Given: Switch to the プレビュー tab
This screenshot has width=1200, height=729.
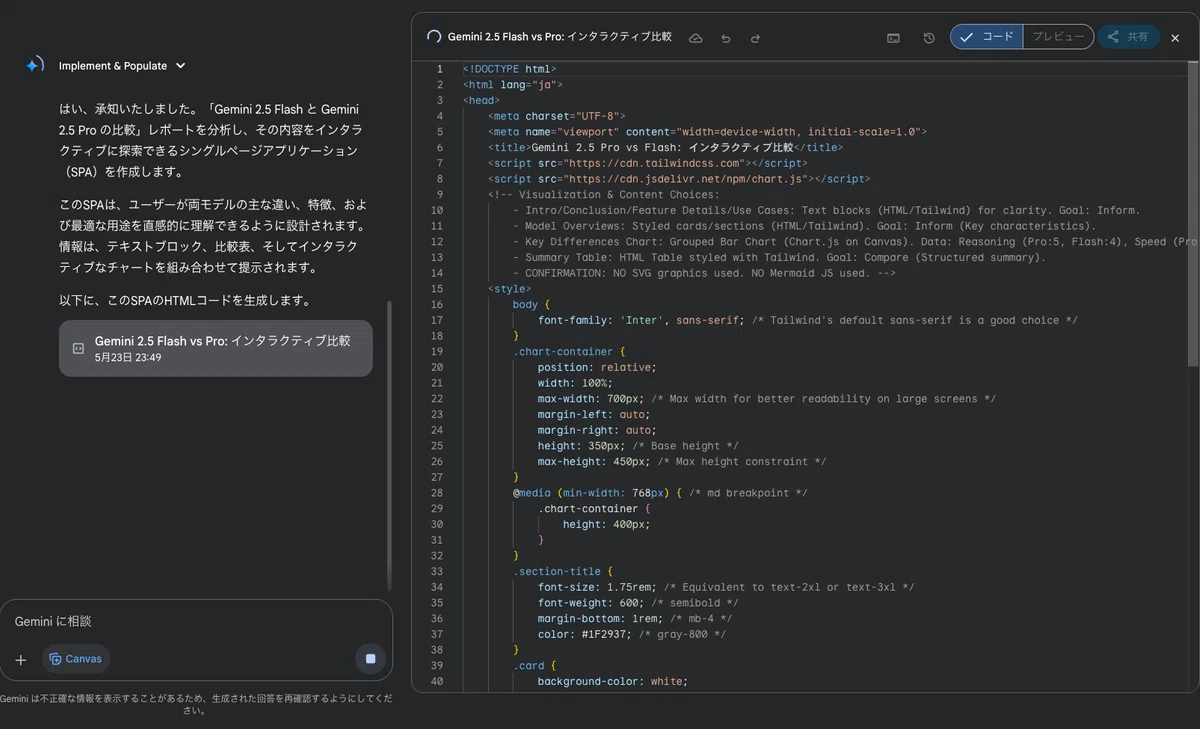Looking at the screenshot, I should (1058, 37).
